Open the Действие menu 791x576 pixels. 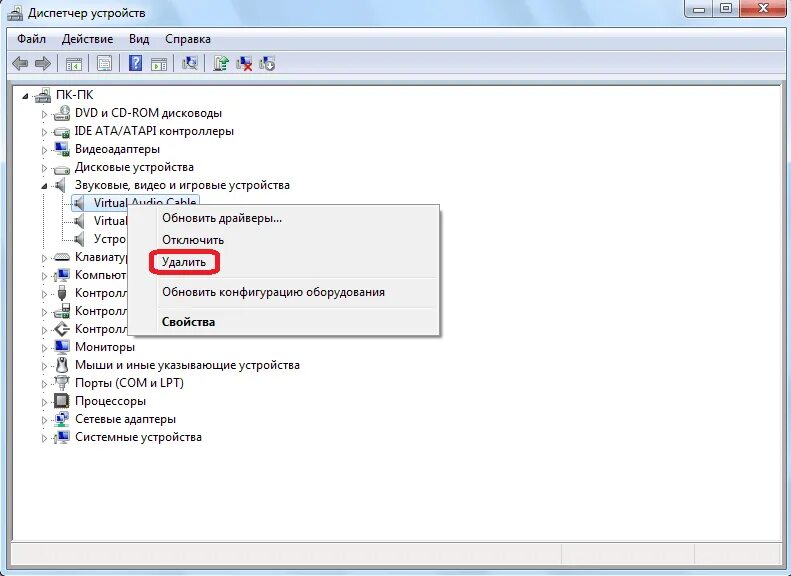click(x=87, y=39)
